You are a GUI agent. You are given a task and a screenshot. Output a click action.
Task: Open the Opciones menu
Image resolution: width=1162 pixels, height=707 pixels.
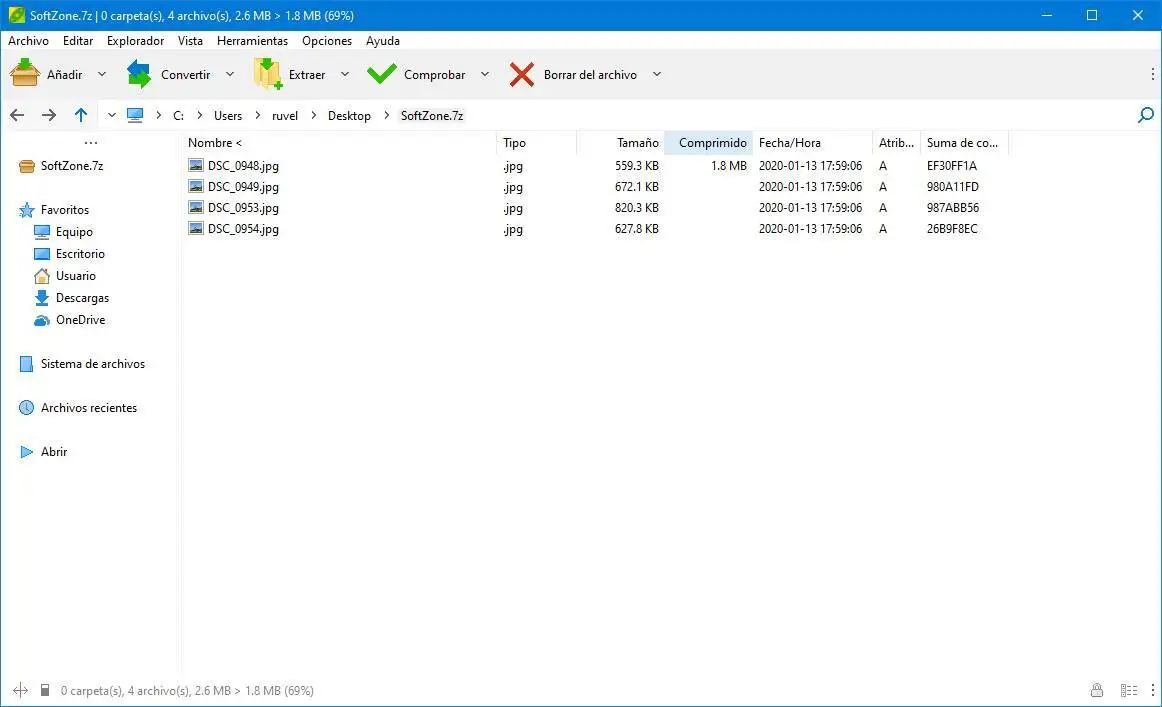coord(327,41)
